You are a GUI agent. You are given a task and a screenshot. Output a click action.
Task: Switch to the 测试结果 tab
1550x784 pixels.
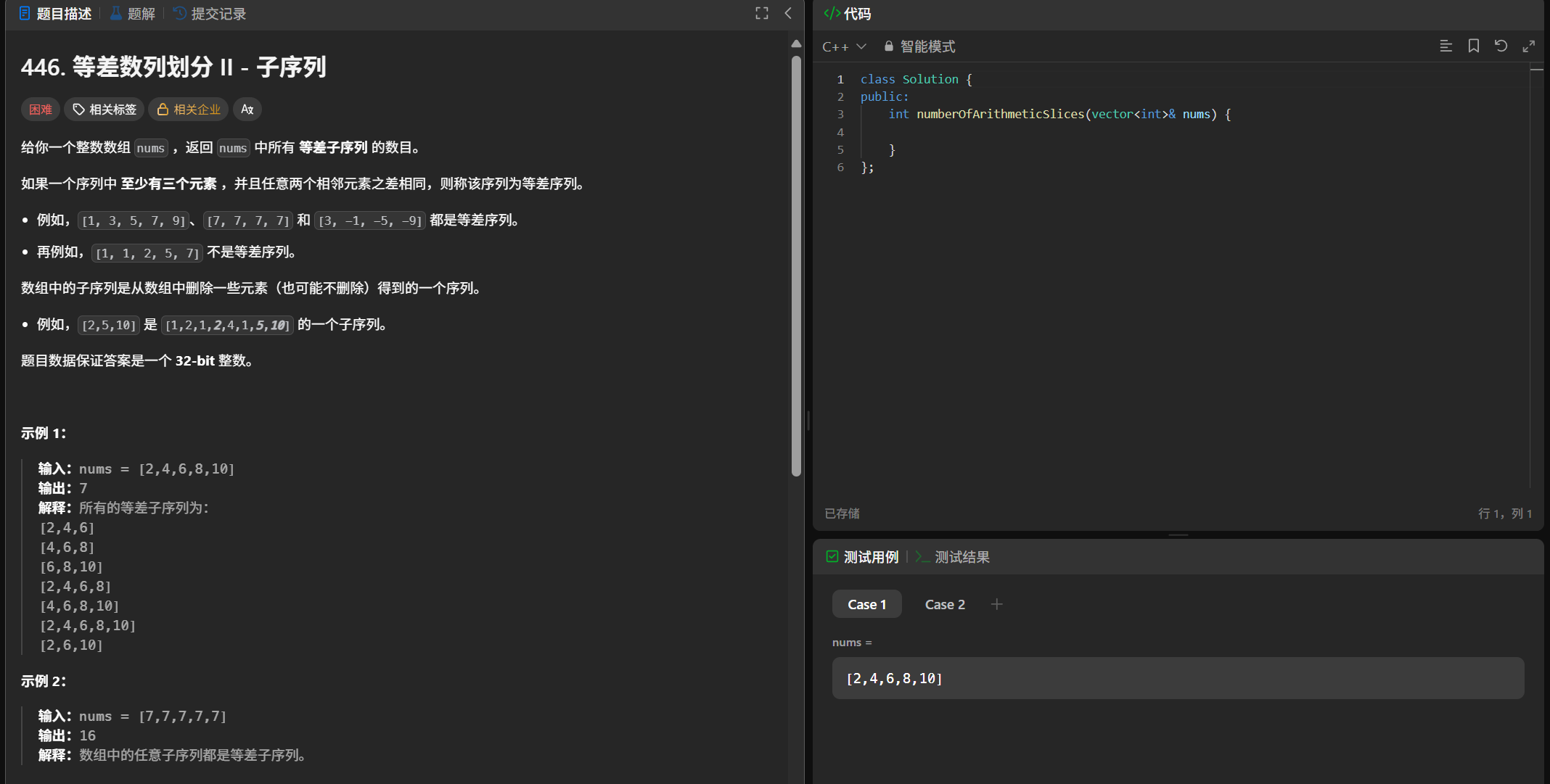953,557
